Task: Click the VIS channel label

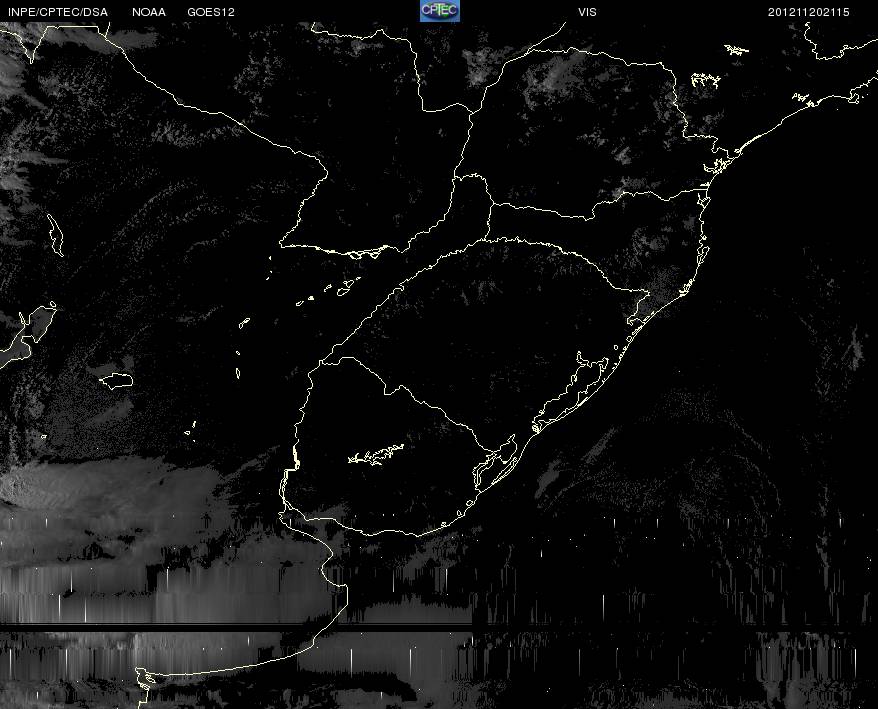Action: click(x=587, y=12)
